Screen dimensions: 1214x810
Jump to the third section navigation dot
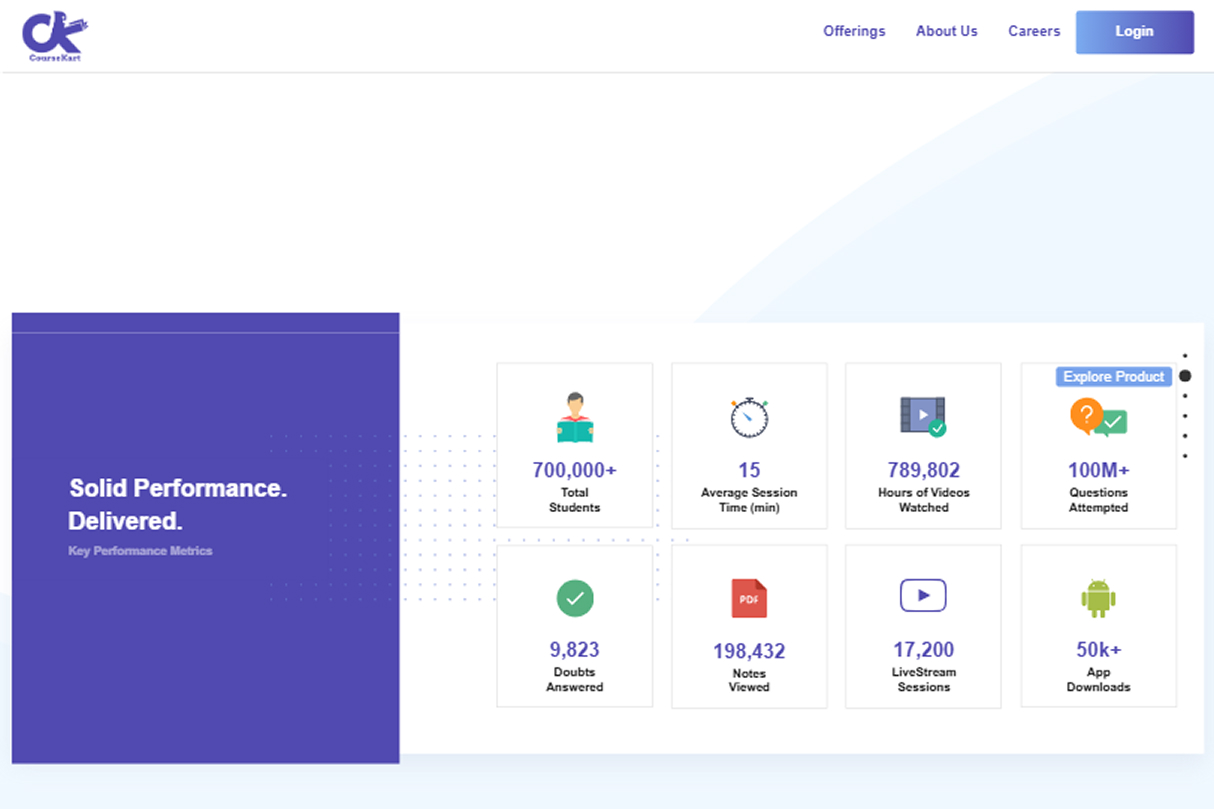tap(1185, 396)
